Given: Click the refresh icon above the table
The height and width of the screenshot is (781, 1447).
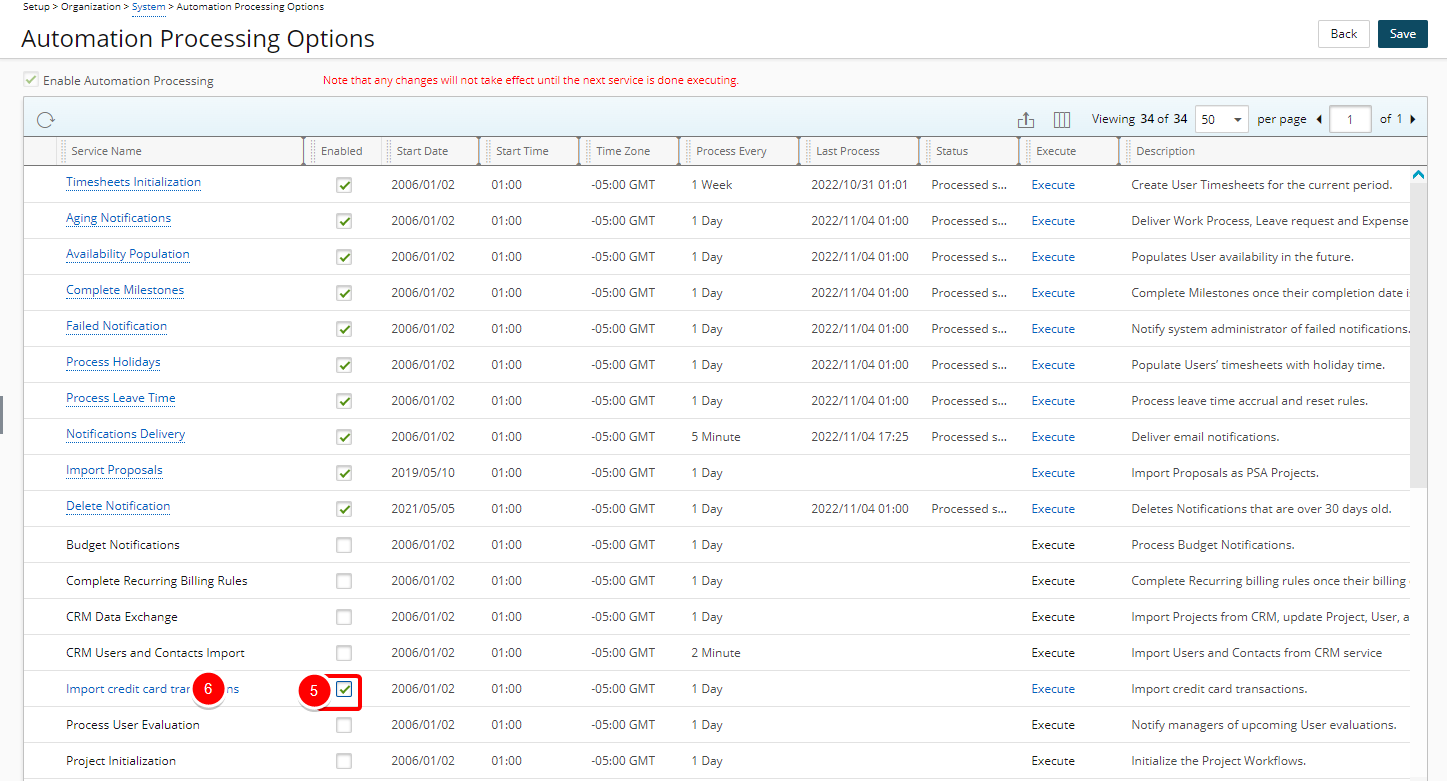Looking at the screenshot, I should pyautogui.click(x=46, y=120).
